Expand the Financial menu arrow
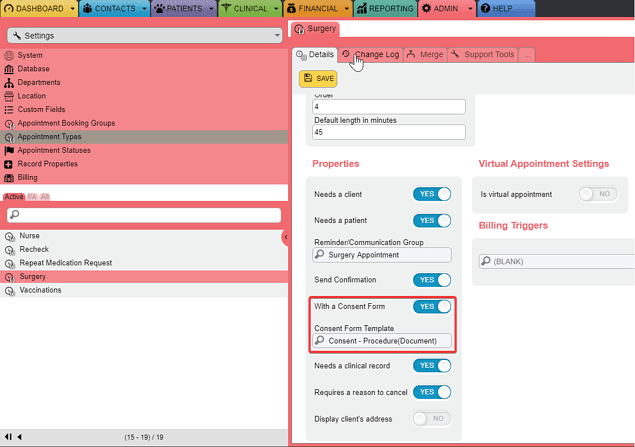The height and width of the screenshot is (447, 635). 347,9
